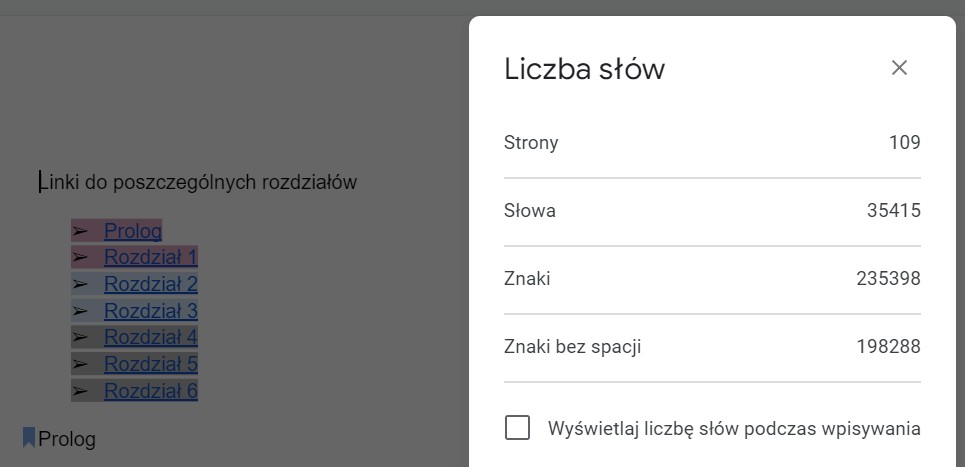Click the Strony page count value 109

click(x=904, y=143)
